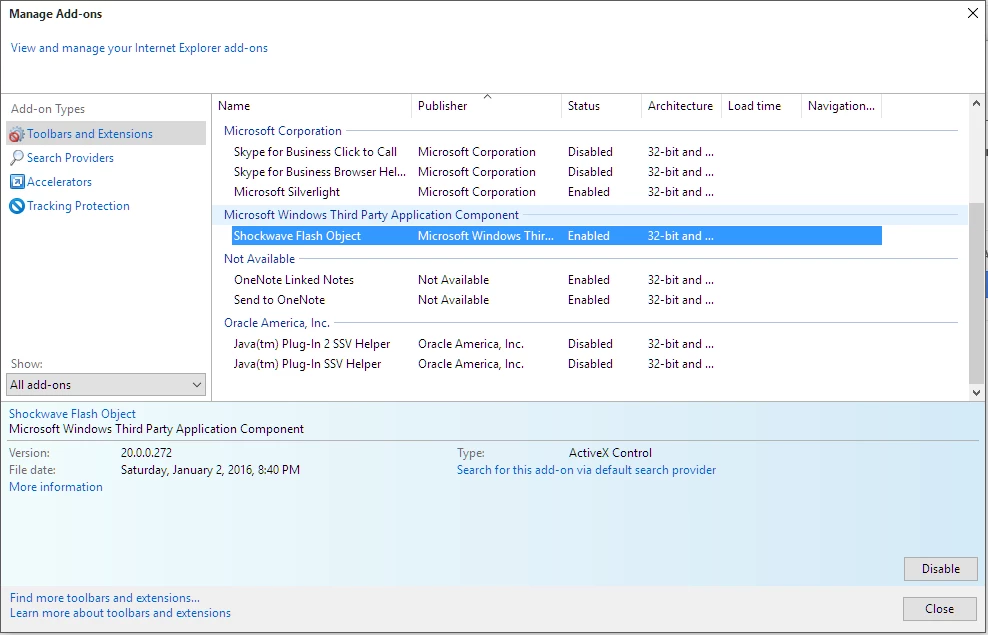Image resolution: width=988 pixels, height=635 pixels.
Task: Sort list by Status column header
Action: click(601, 106)
